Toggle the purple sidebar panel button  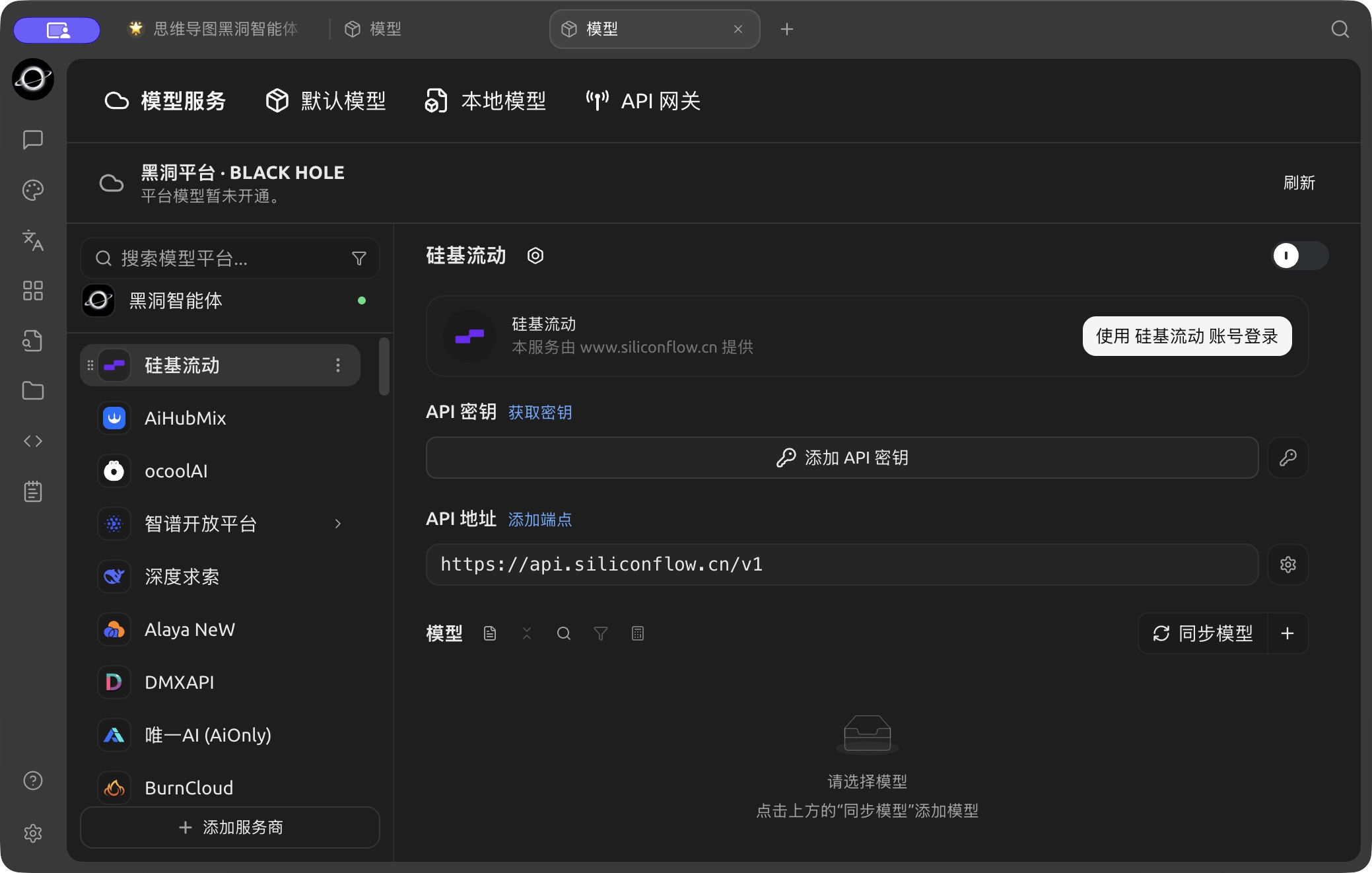(x=57, y=30)
